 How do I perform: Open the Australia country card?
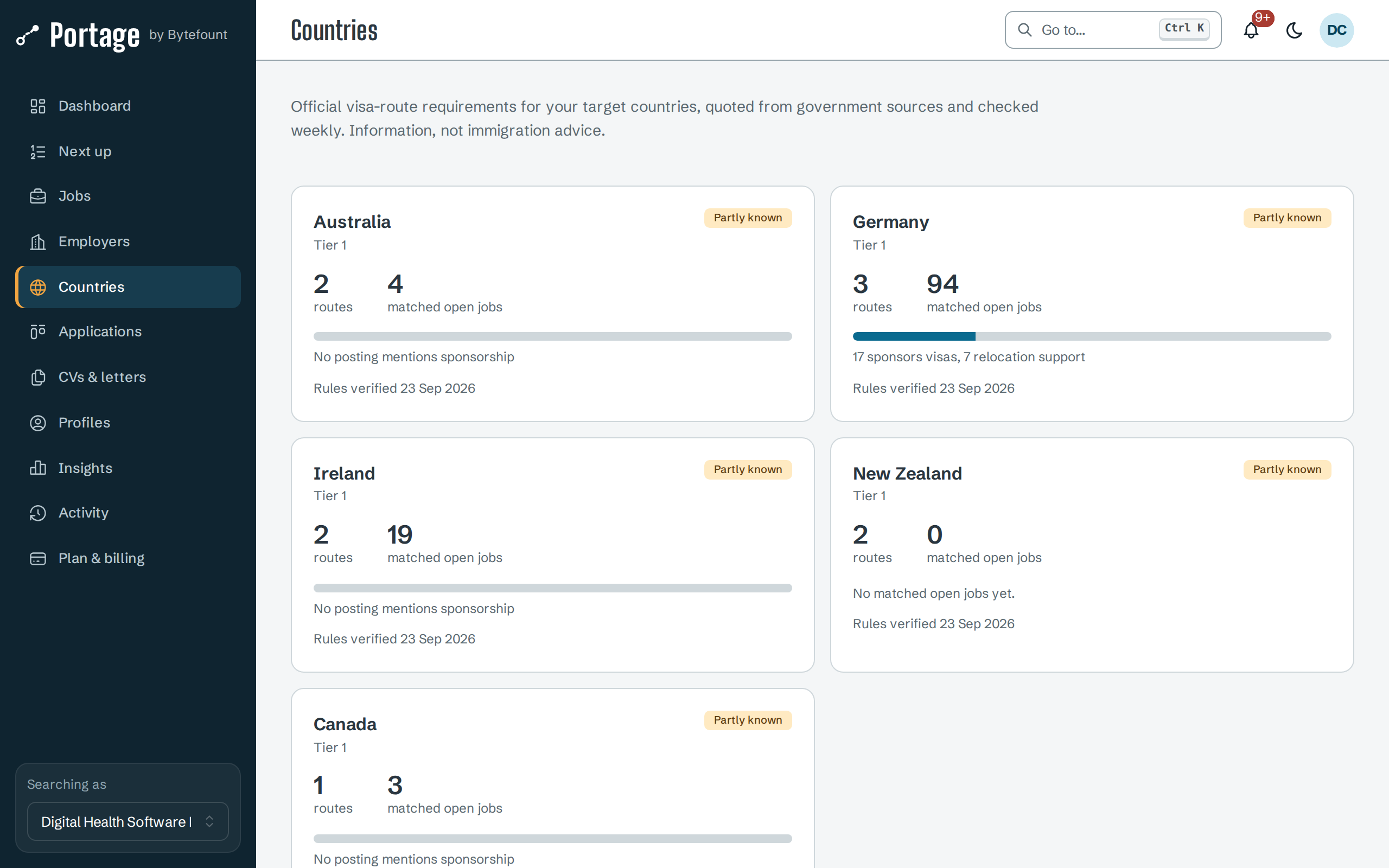click(553, 304)
